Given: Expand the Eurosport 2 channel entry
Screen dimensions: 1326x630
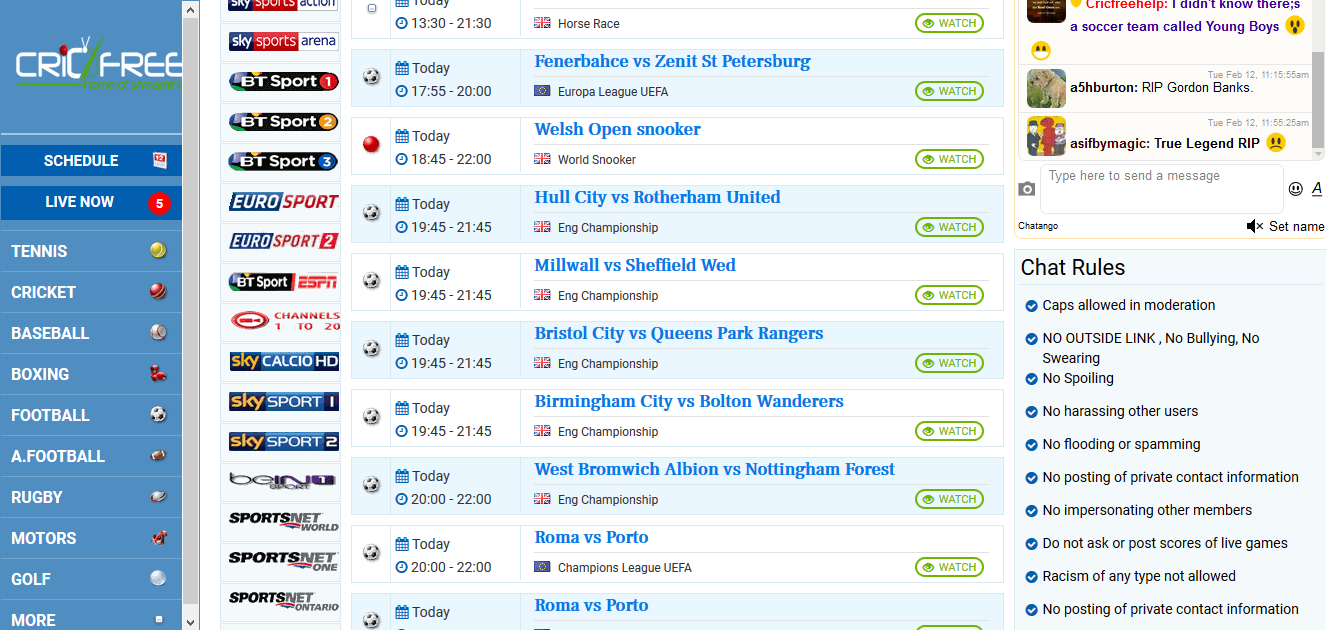Looking at the screenshot, I should click(x=281, y=240).
